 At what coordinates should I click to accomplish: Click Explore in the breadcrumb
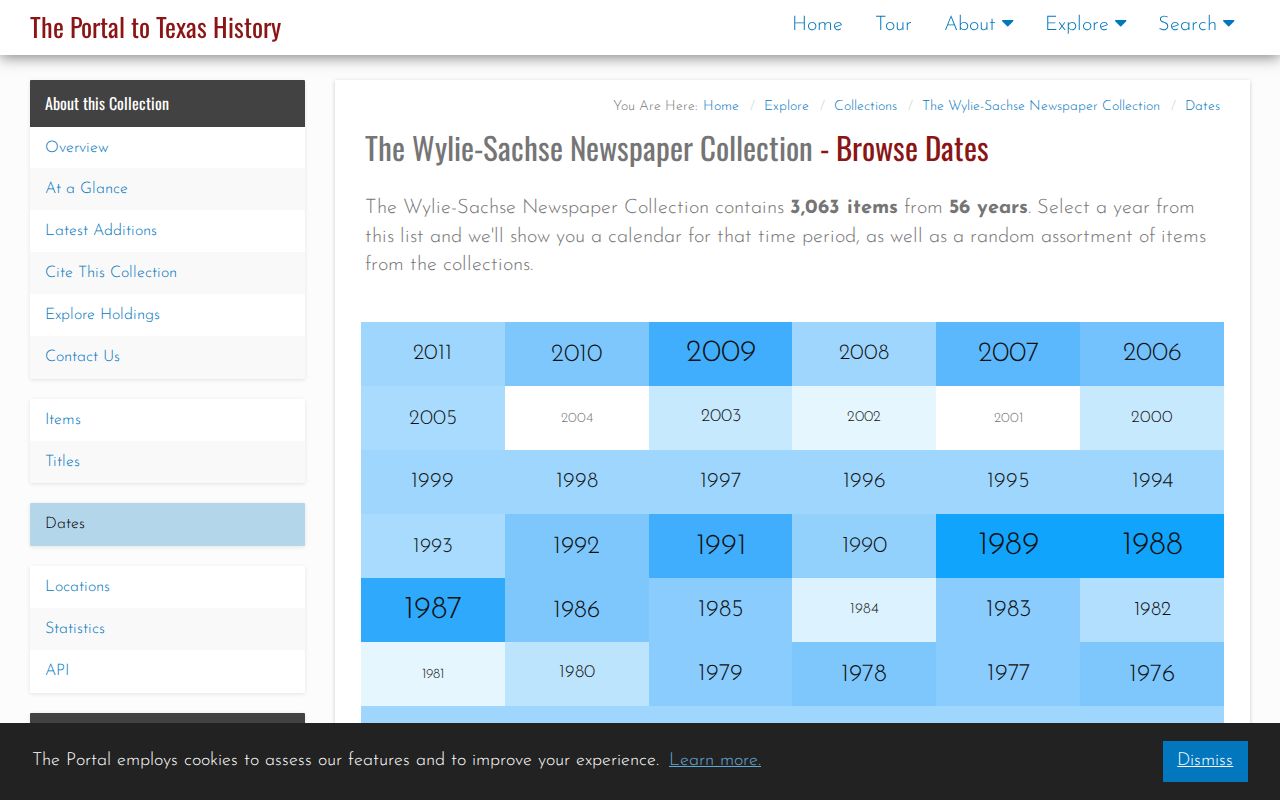786,106
